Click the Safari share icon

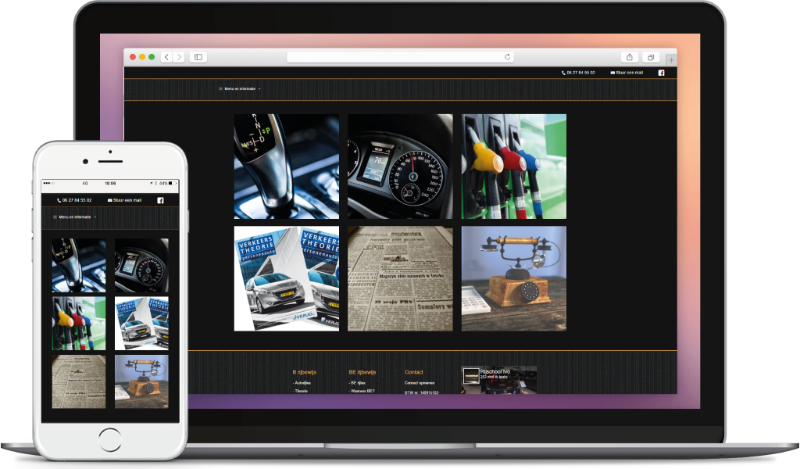click(x=630, y=57)
